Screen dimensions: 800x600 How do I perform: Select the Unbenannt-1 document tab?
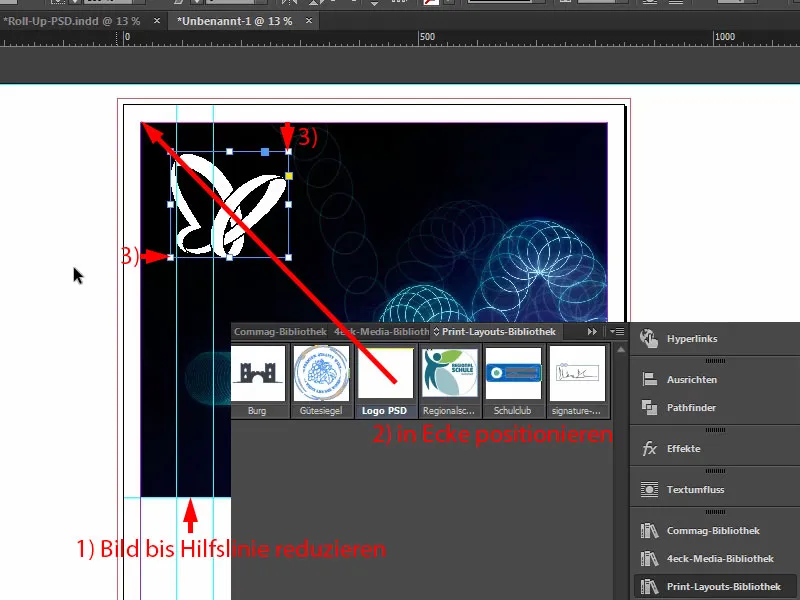[234, 21]
